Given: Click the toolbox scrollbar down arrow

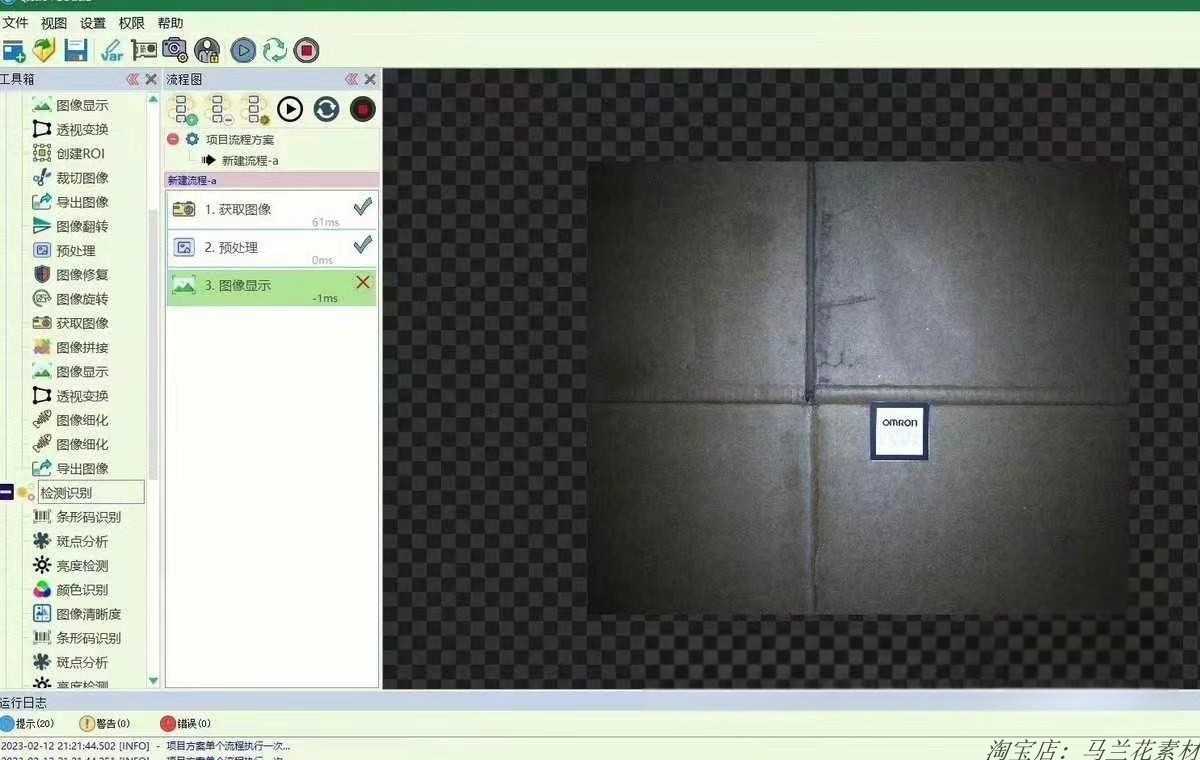Looking at the screenshot, I should point(153,680).
